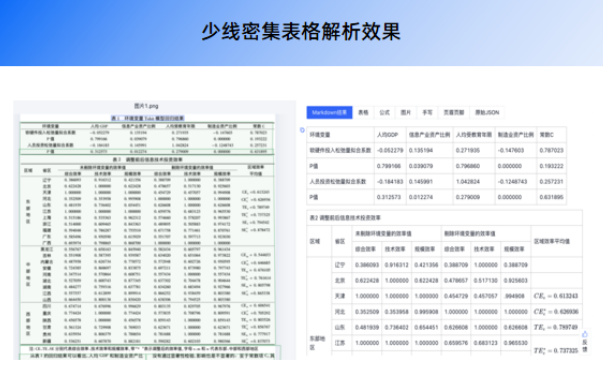Viewport: 603px width, 389px height.
Task: Select cell value 0.257231
Action: coord(551,181)
